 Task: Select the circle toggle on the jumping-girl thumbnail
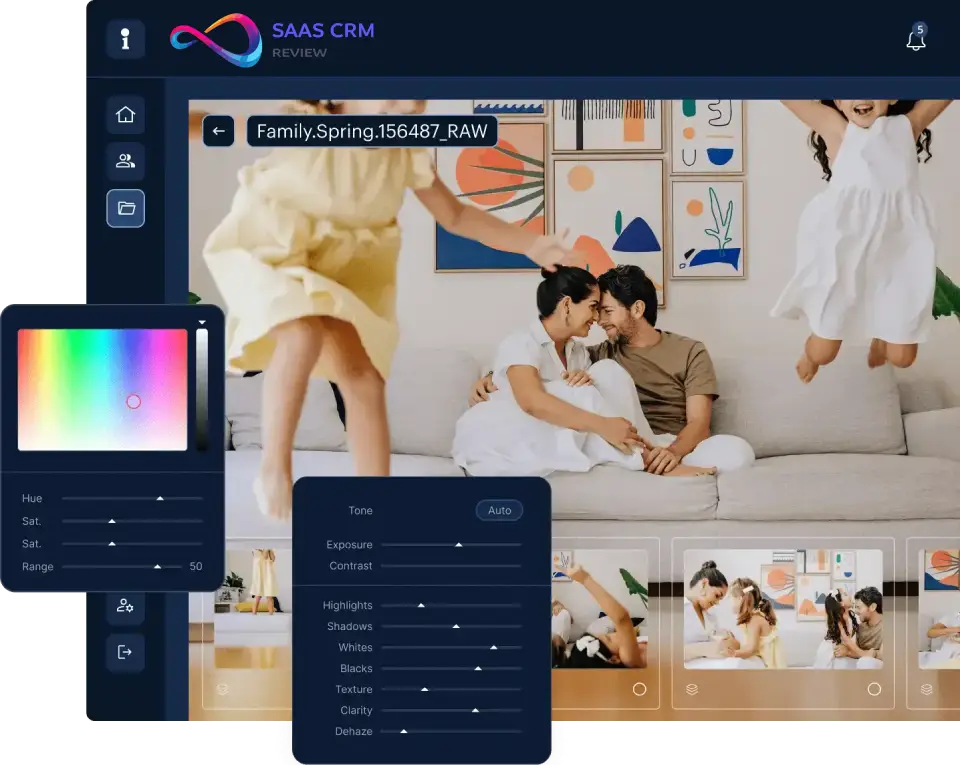tap(640, 687)
